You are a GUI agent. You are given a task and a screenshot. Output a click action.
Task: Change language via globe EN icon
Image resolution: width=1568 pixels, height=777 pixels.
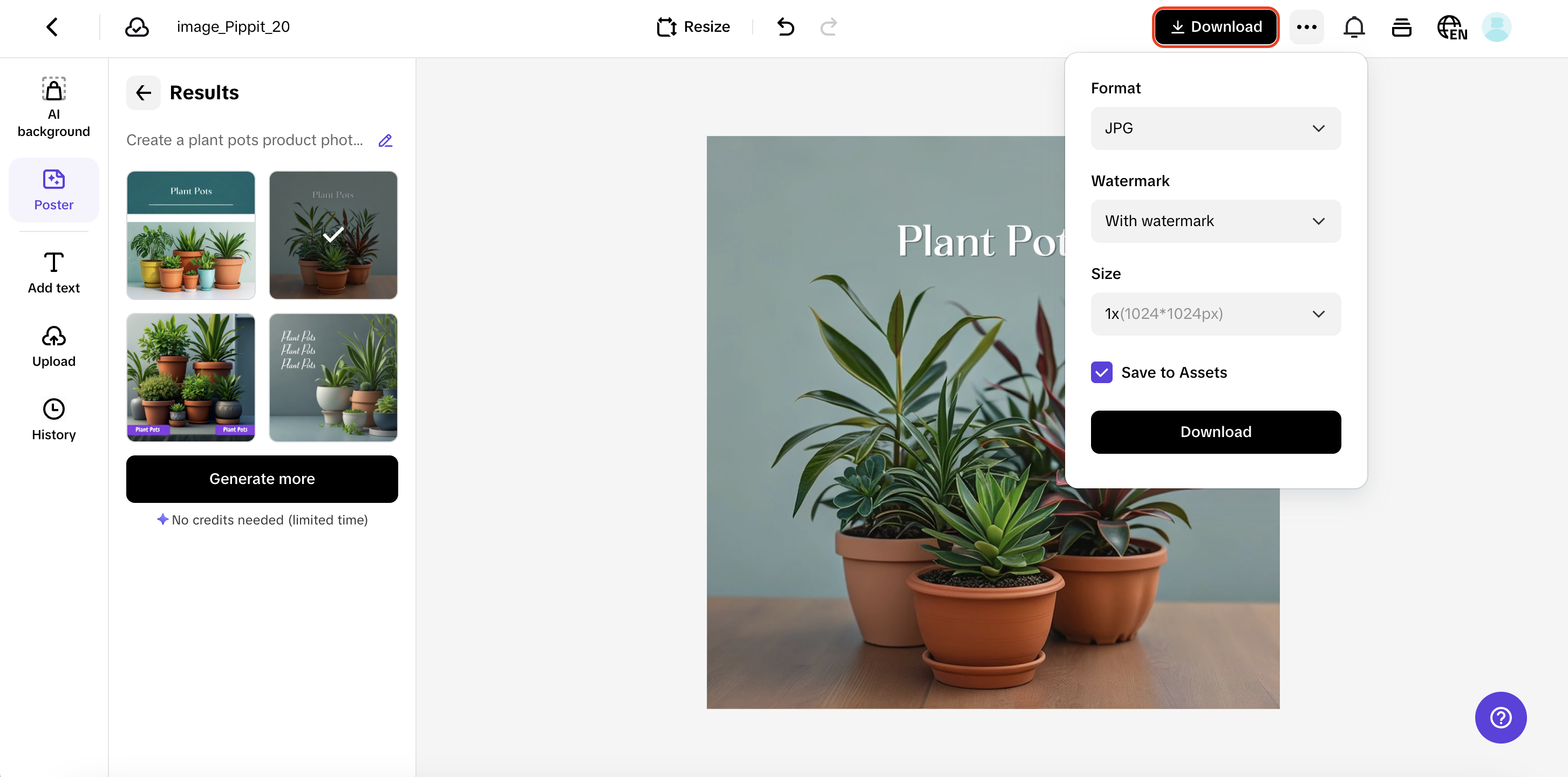1452,28
